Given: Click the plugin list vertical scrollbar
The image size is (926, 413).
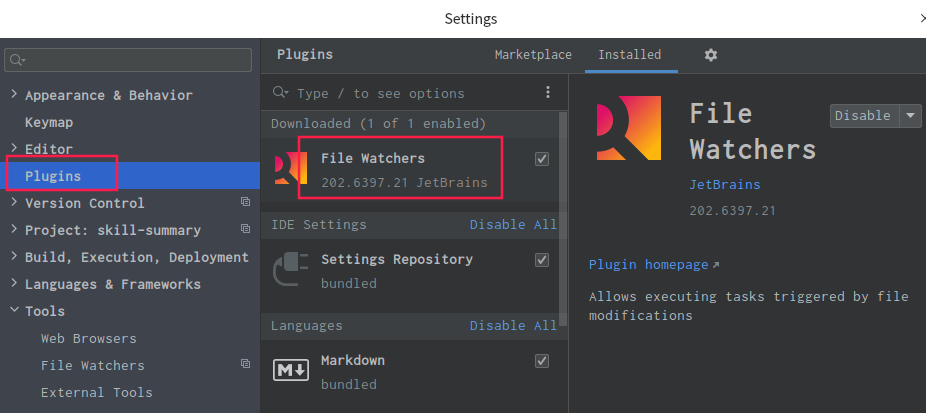Looking at the screenshot, I should (x=563, y=219).
